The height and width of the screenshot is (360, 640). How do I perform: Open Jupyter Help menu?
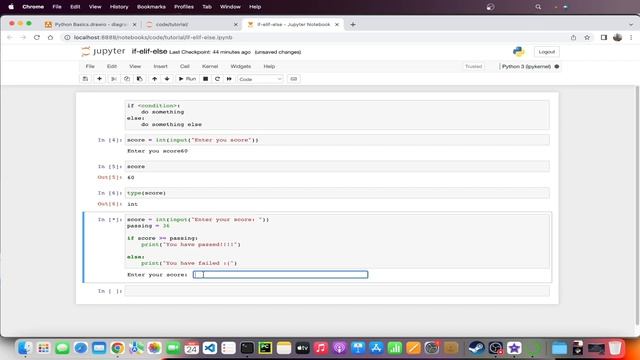pyautogui.click(x=269, y=66)
